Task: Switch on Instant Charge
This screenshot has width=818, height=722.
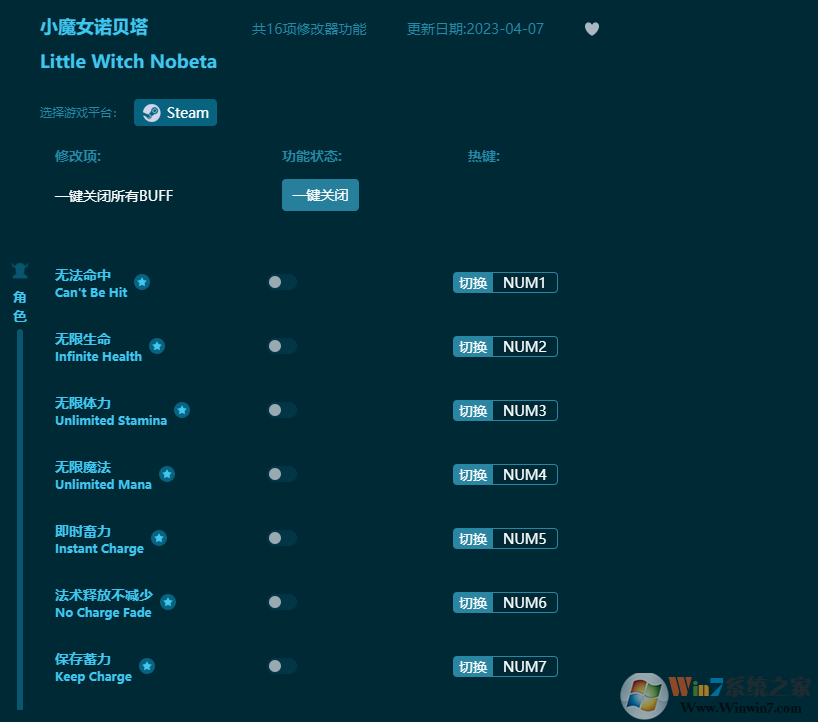Action: pyautogui.click(x=282, y=538)
